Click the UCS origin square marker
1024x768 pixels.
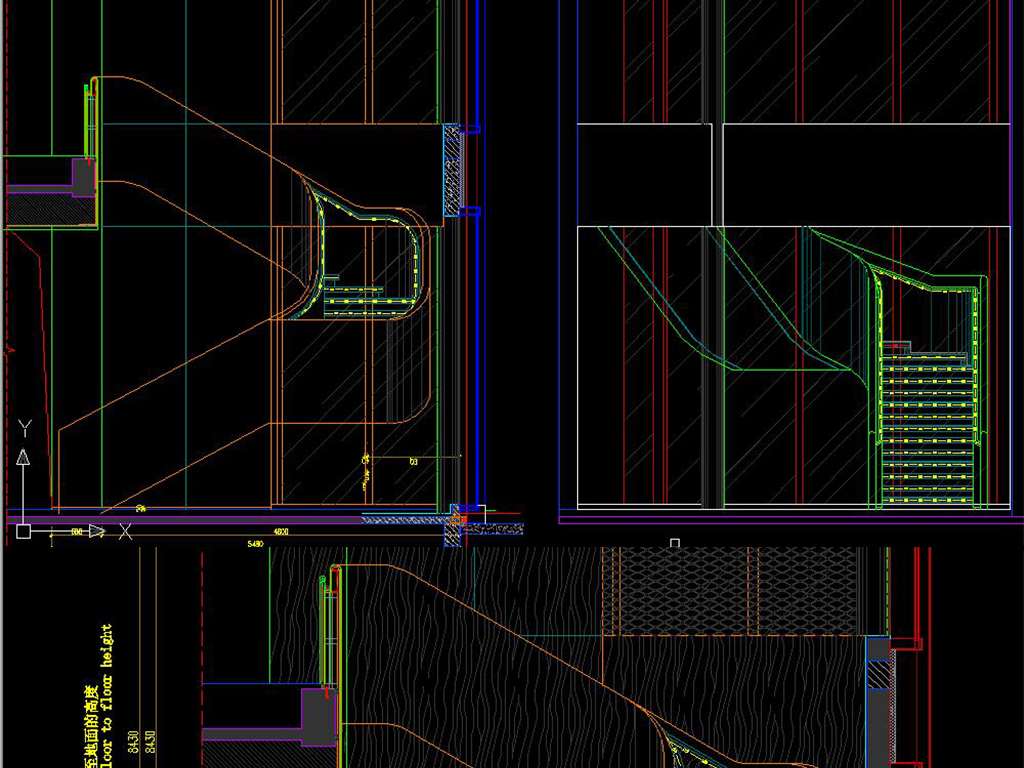coord(23,532)
